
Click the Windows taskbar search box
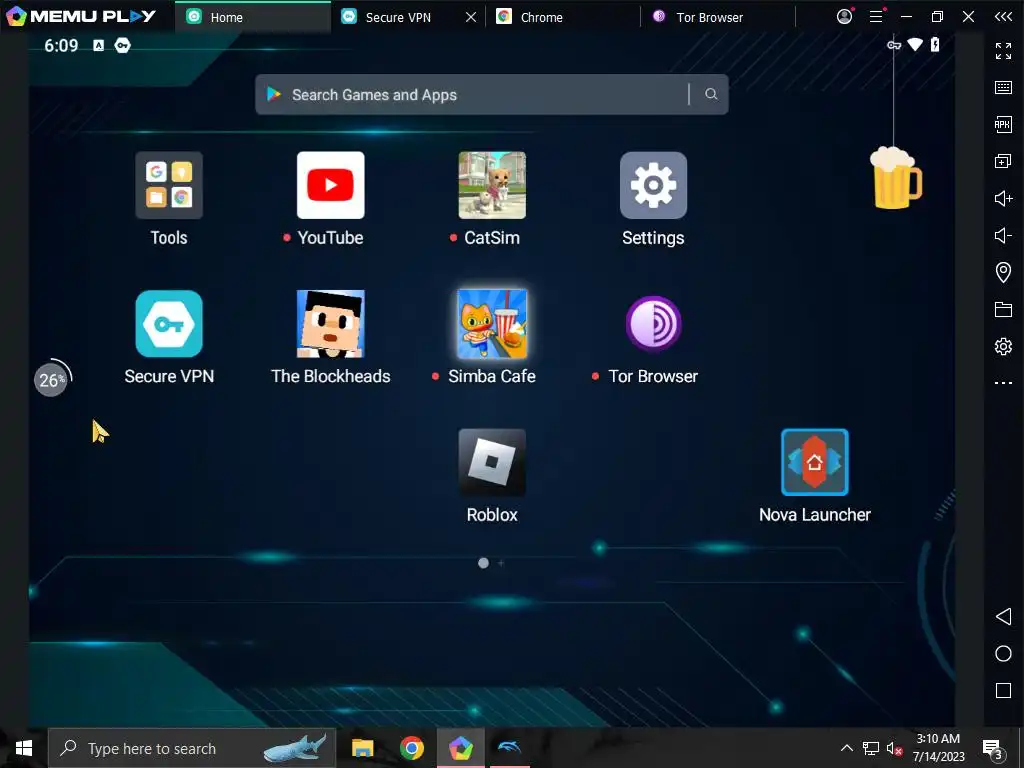[x=192, y=748]
